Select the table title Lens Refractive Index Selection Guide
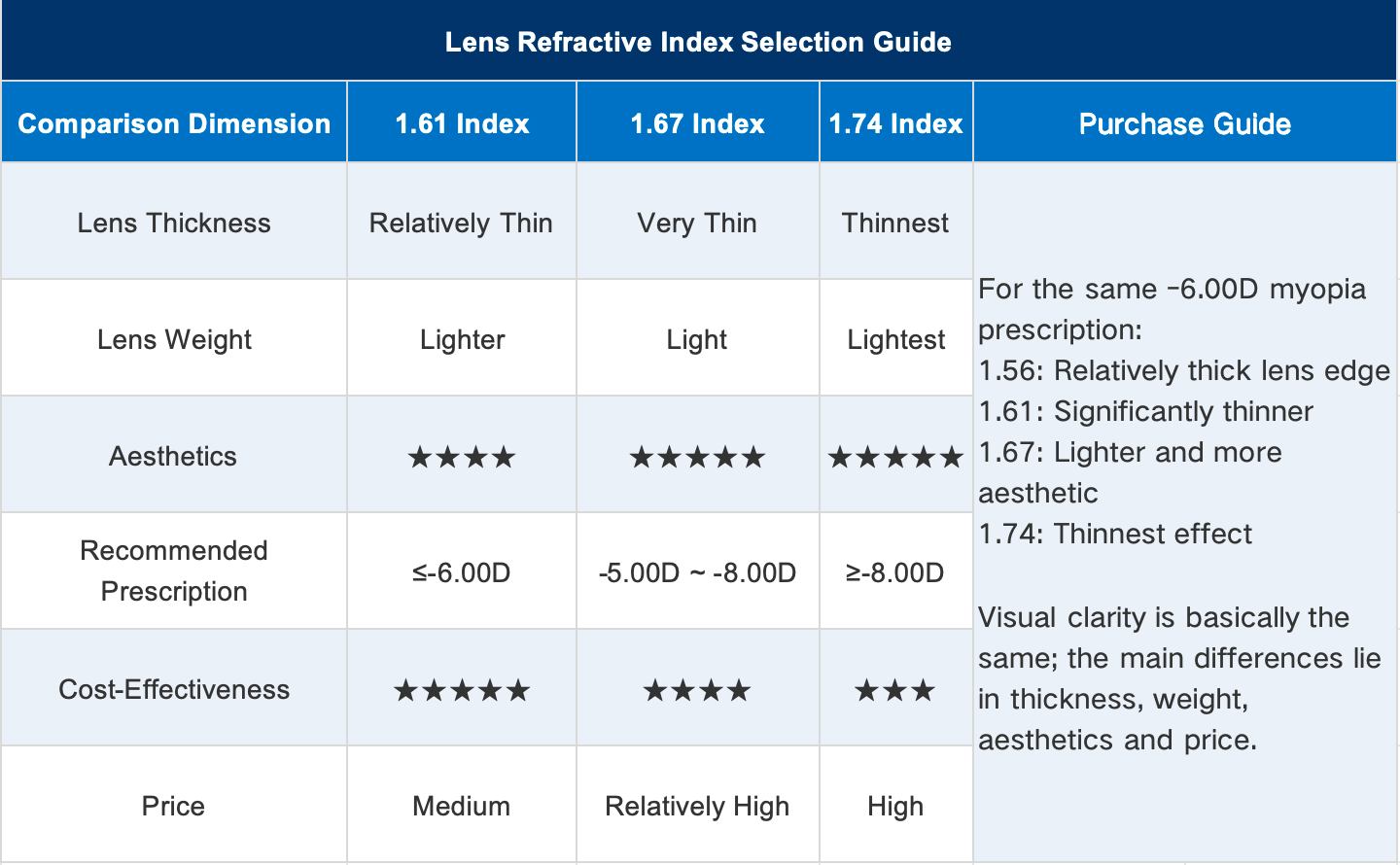Image resolution: width=1400 pixels, height=865 pixels. [x=698, y=42]
